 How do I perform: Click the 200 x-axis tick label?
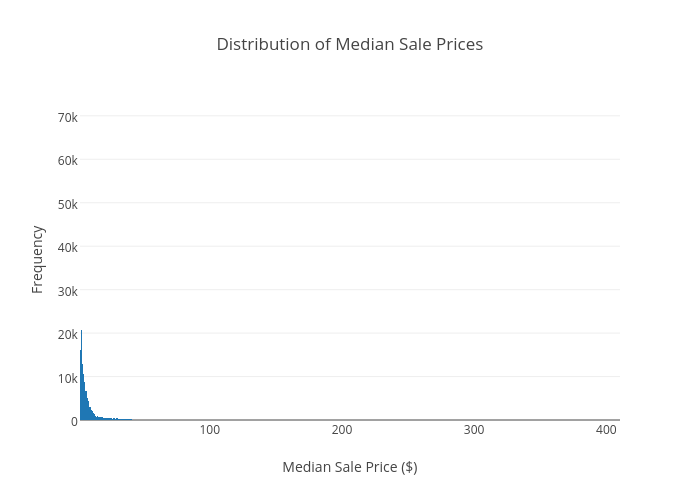click(x=341, y=430)
